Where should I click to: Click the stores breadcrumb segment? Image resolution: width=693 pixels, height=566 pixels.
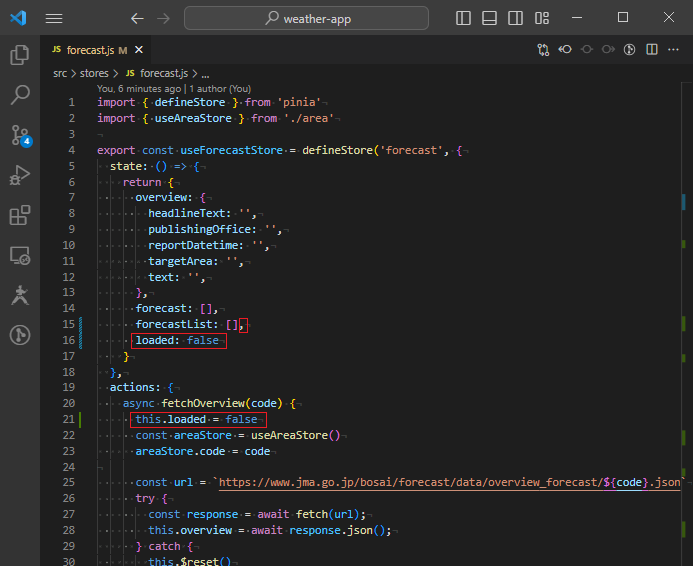94,73
